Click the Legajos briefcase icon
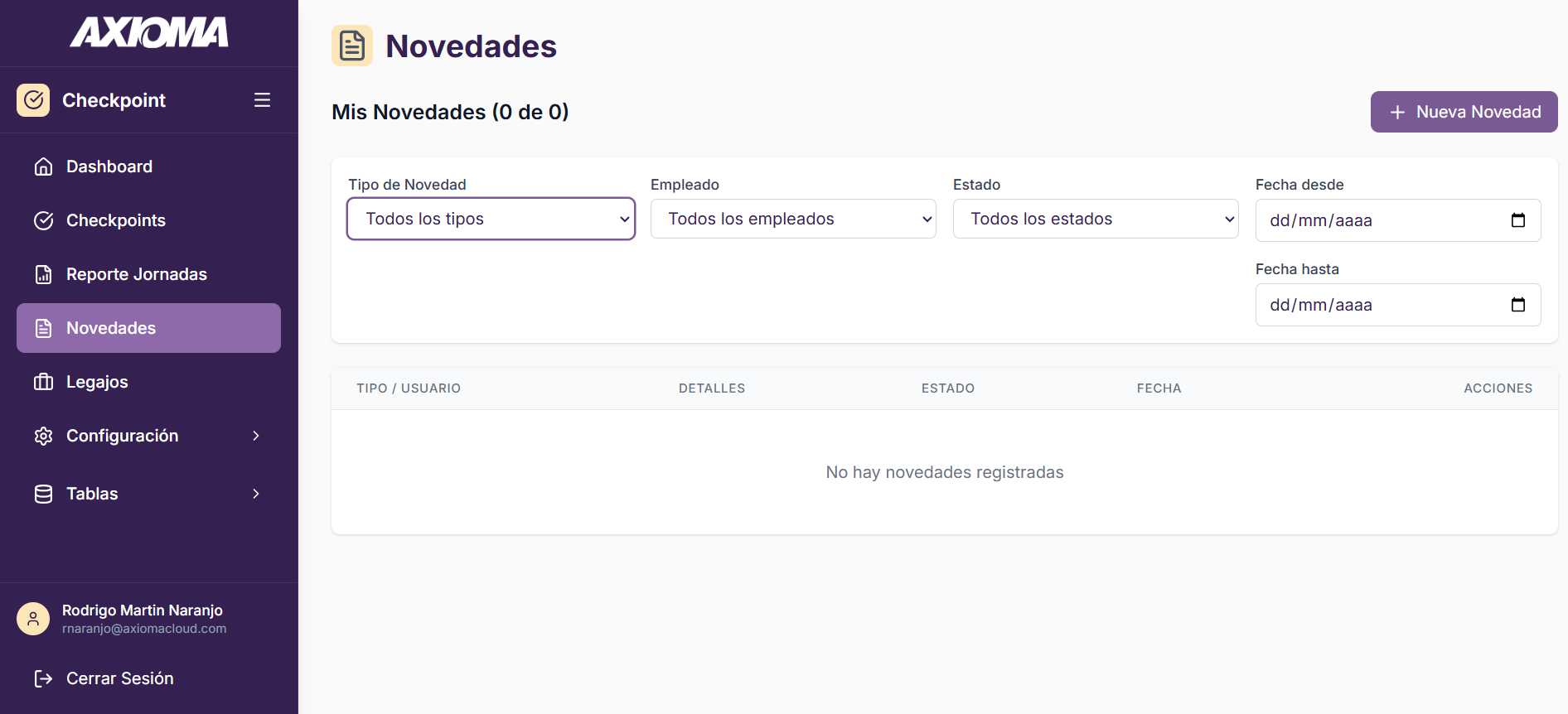The height and width of the screenshot is (714, 1568). [43, 382]
